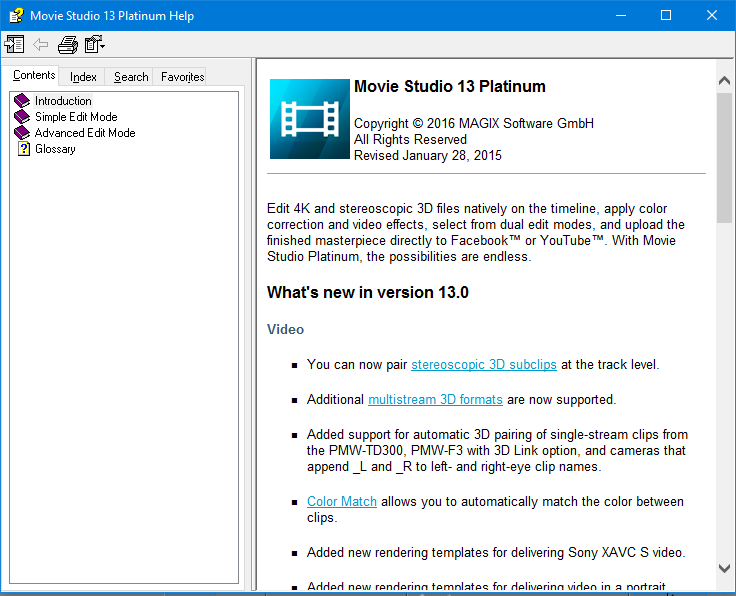Image resolution: width=736 pixels, height=596 pixels.
Task: Open the Color Match link
Action: pos(342,502)
